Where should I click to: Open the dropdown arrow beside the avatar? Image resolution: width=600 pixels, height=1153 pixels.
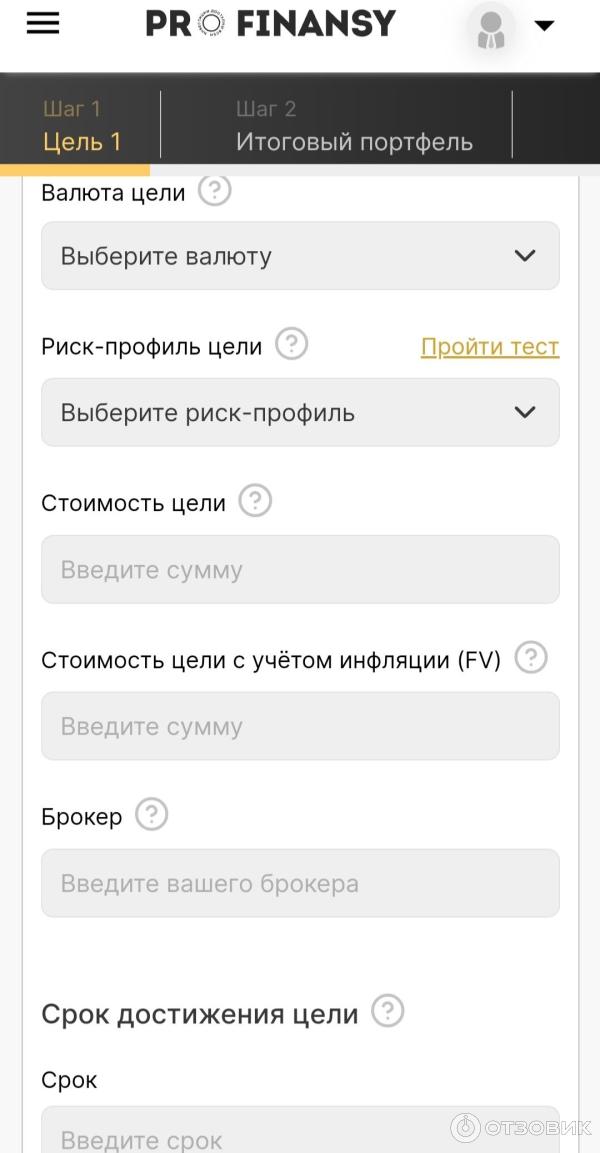point(545,23)
